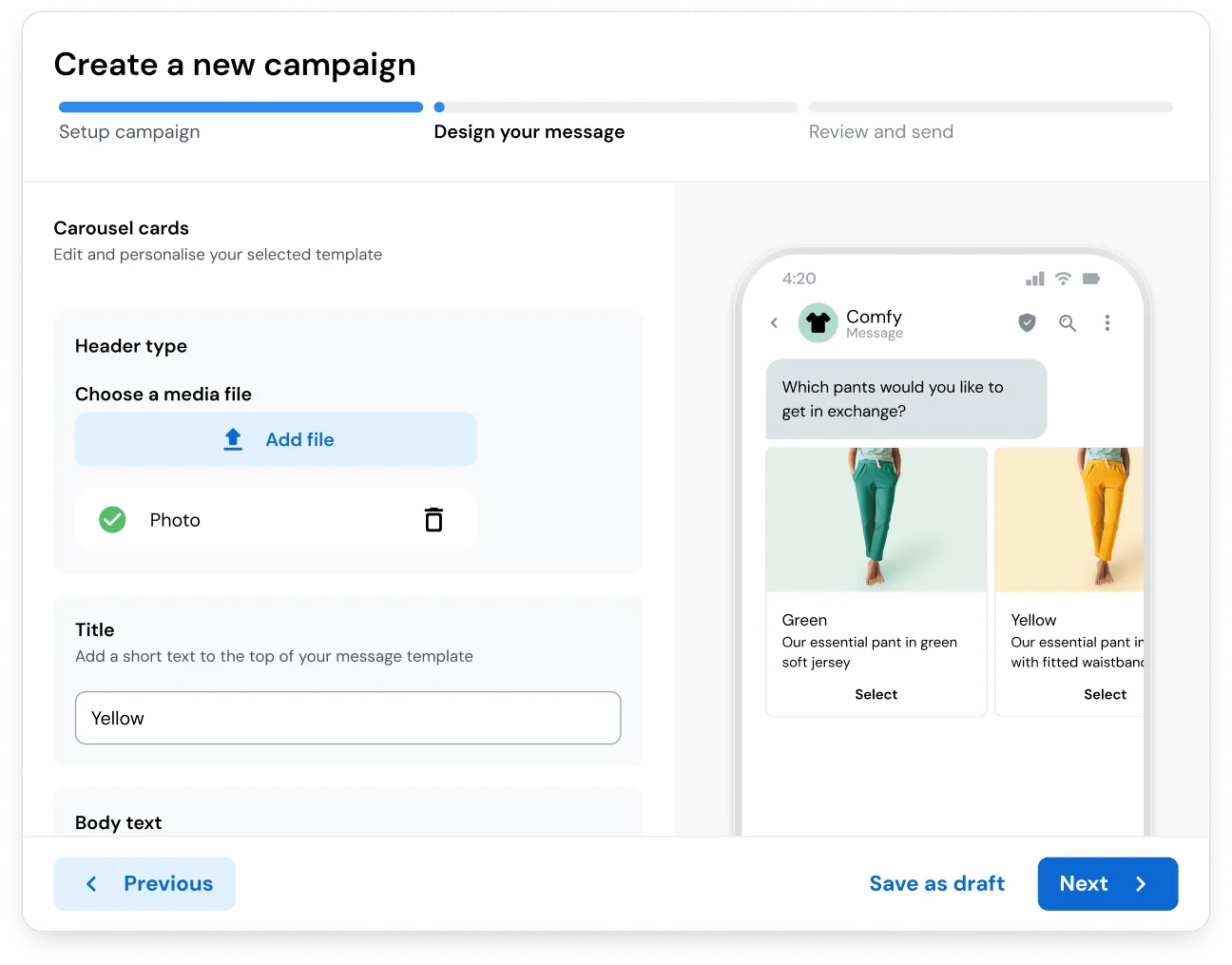This screenshot has height=965, width=1232.
Task: Switch to the Setup campaign step
Action: click(x=129, y=131)
